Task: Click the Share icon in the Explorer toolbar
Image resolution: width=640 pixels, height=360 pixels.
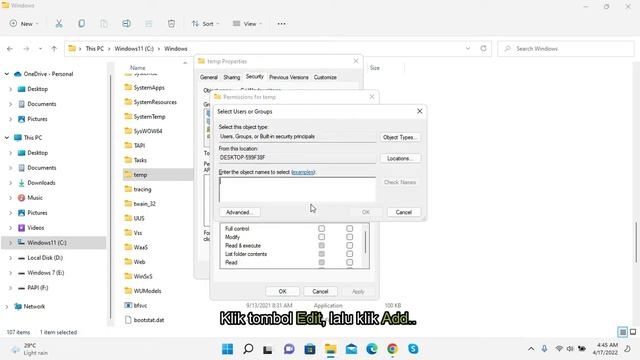Action: coord(149,24)
